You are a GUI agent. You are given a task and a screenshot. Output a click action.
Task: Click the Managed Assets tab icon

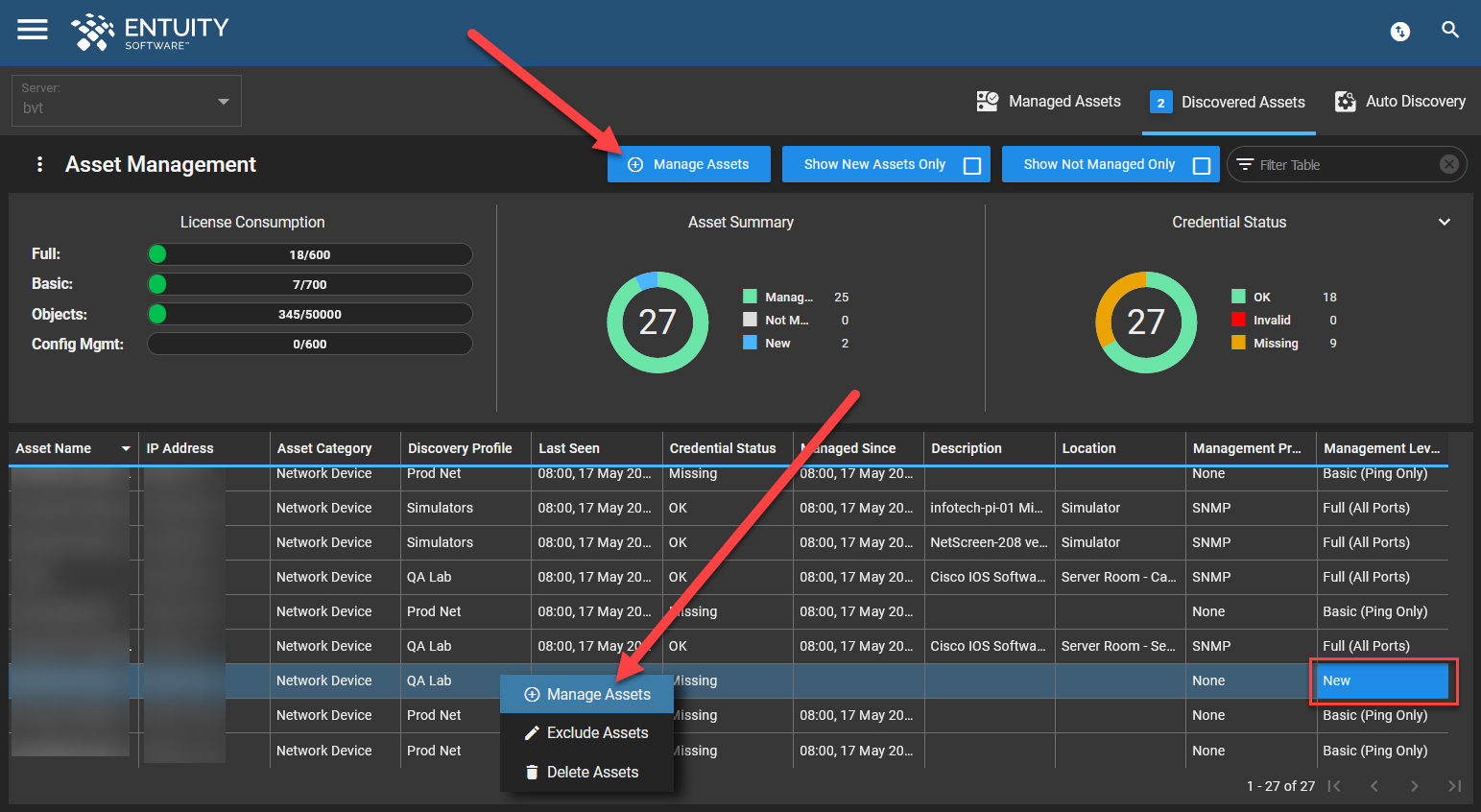tap(988, 101)
